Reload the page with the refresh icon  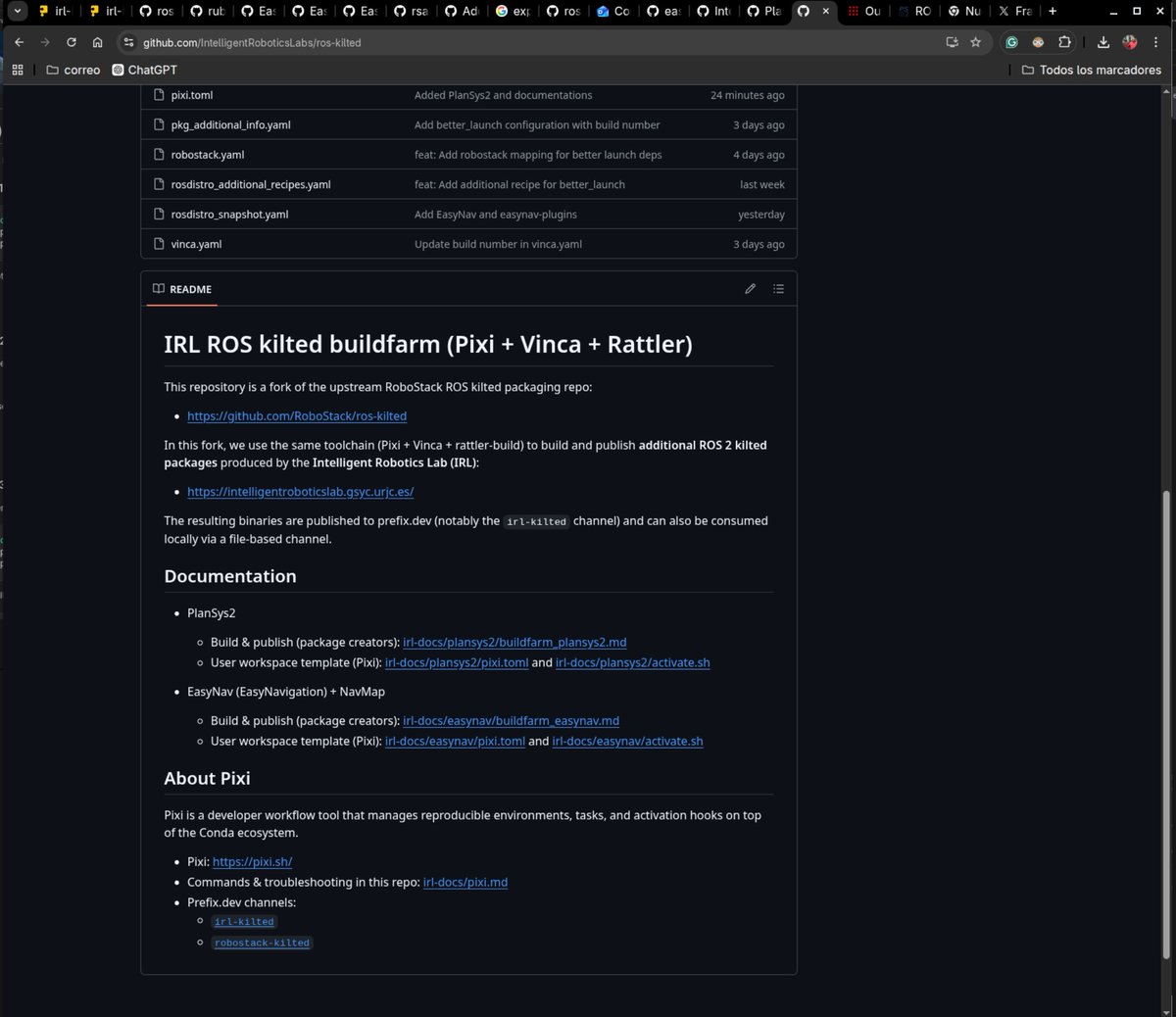pos(72,42)
